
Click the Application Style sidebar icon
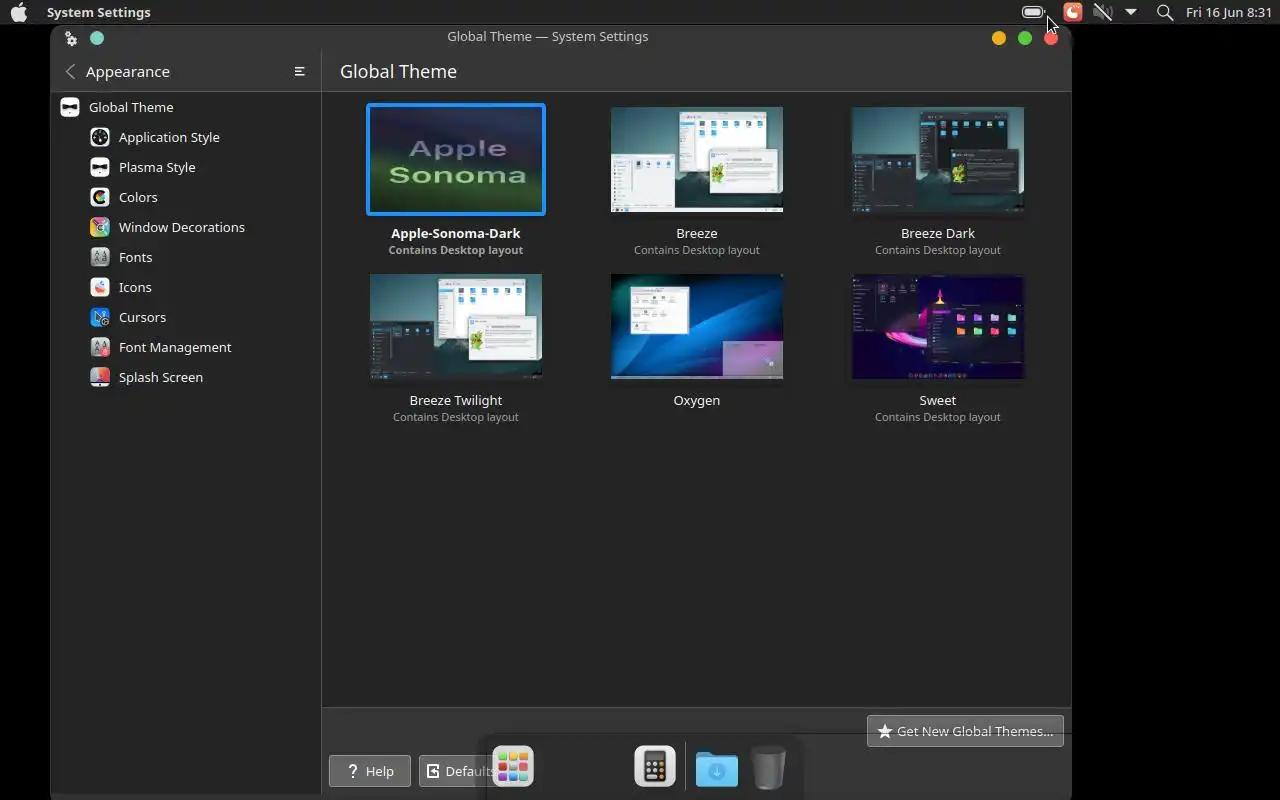(100, 137)
